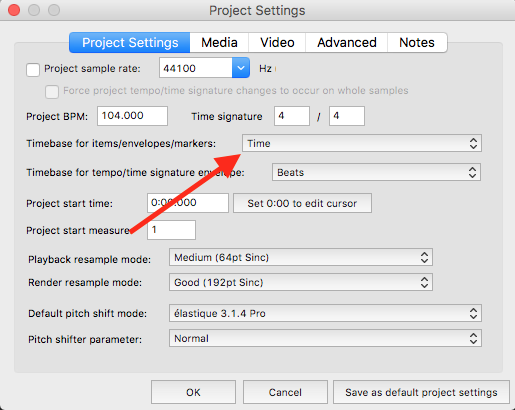Open the Pitch shifter parameter dropdown
The image size is (515, 410).
pyautogui.click(x=325, y=338)
